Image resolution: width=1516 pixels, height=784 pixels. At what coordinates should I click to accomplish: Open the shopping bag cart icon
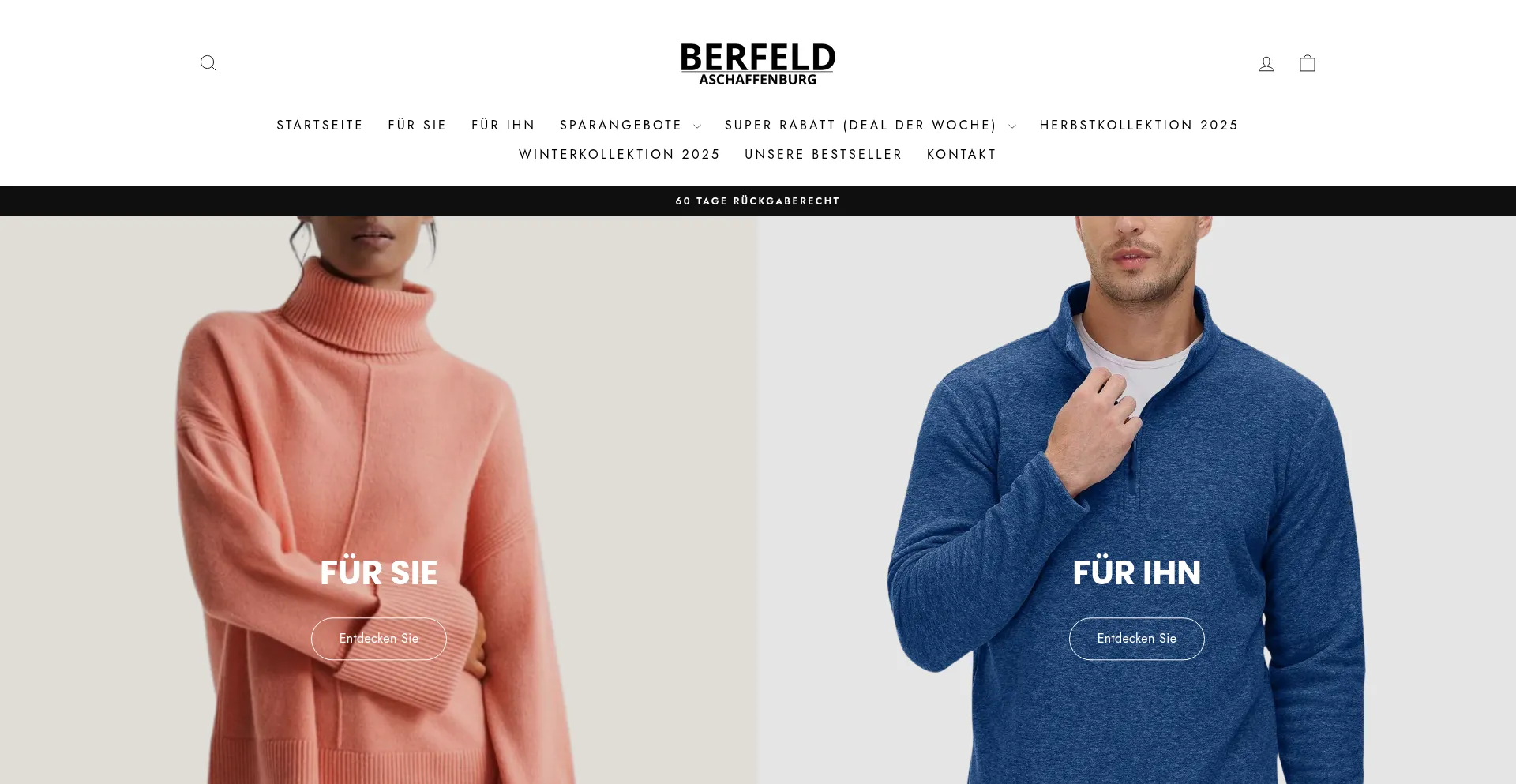pos(1308,63)
